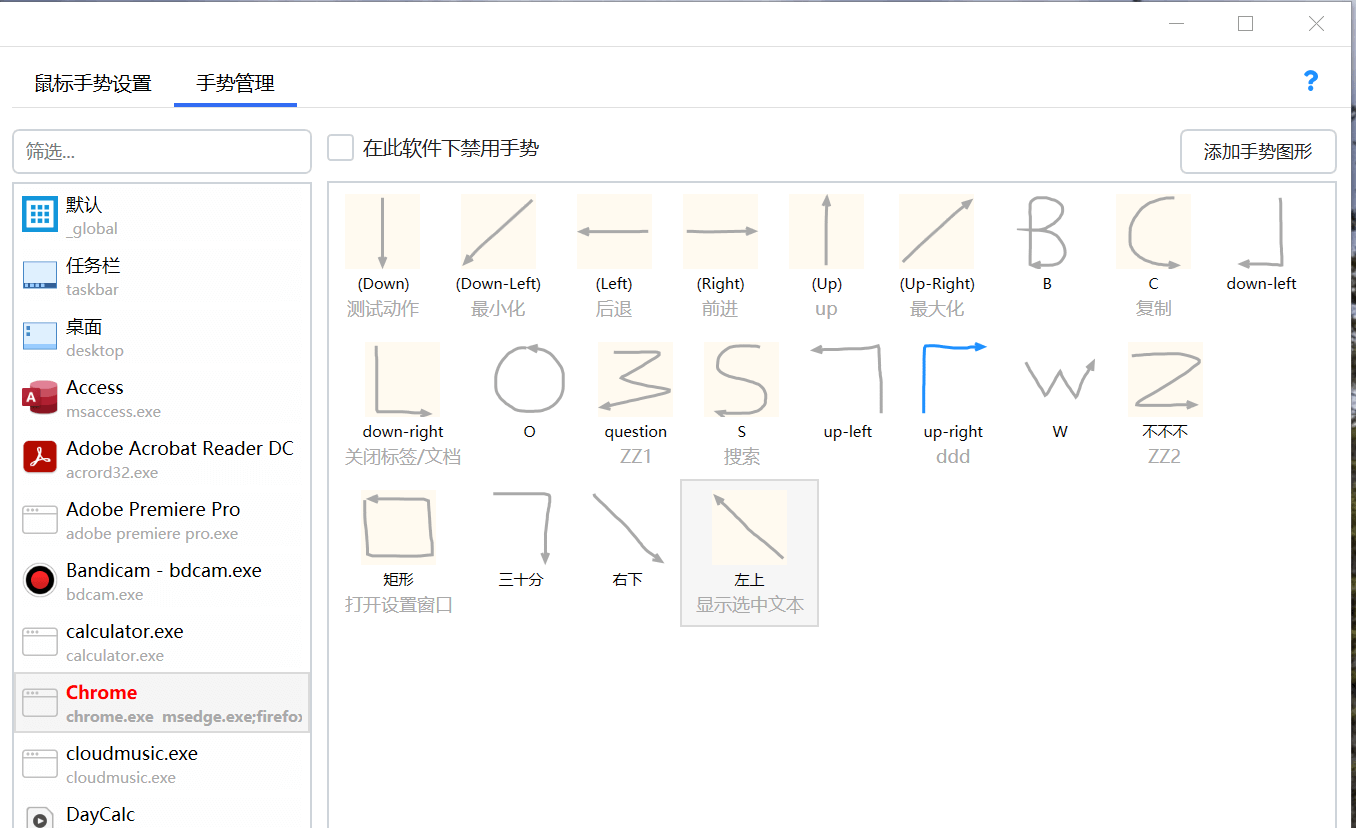Click the Adobe Premiere Pro window icon
The image size is (1356, 828).
coord(40,520)
